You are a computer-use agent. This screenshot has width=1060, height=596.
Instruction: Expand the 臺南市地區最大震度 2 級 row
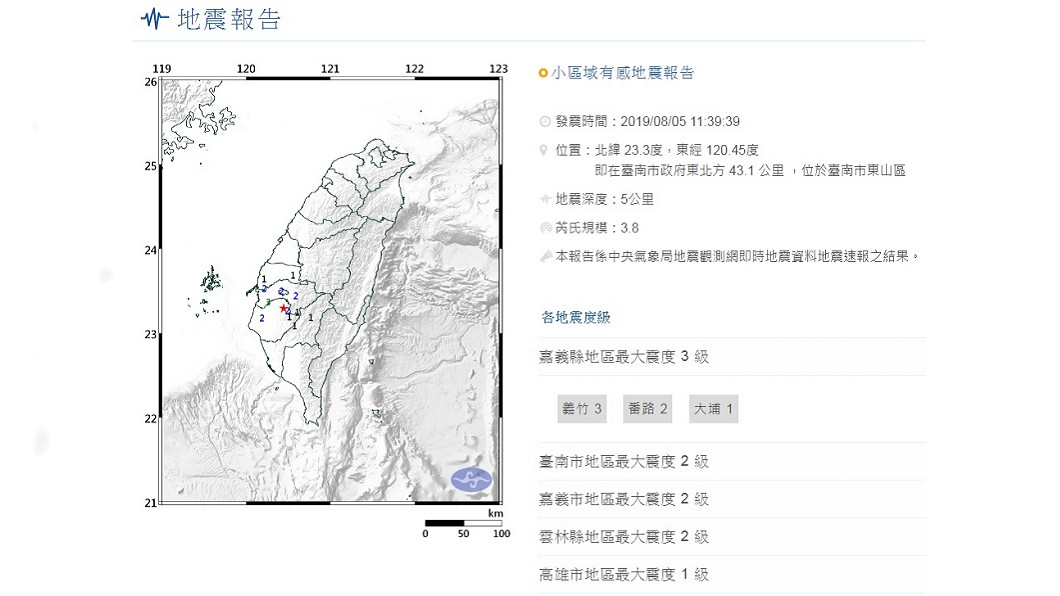732,462
